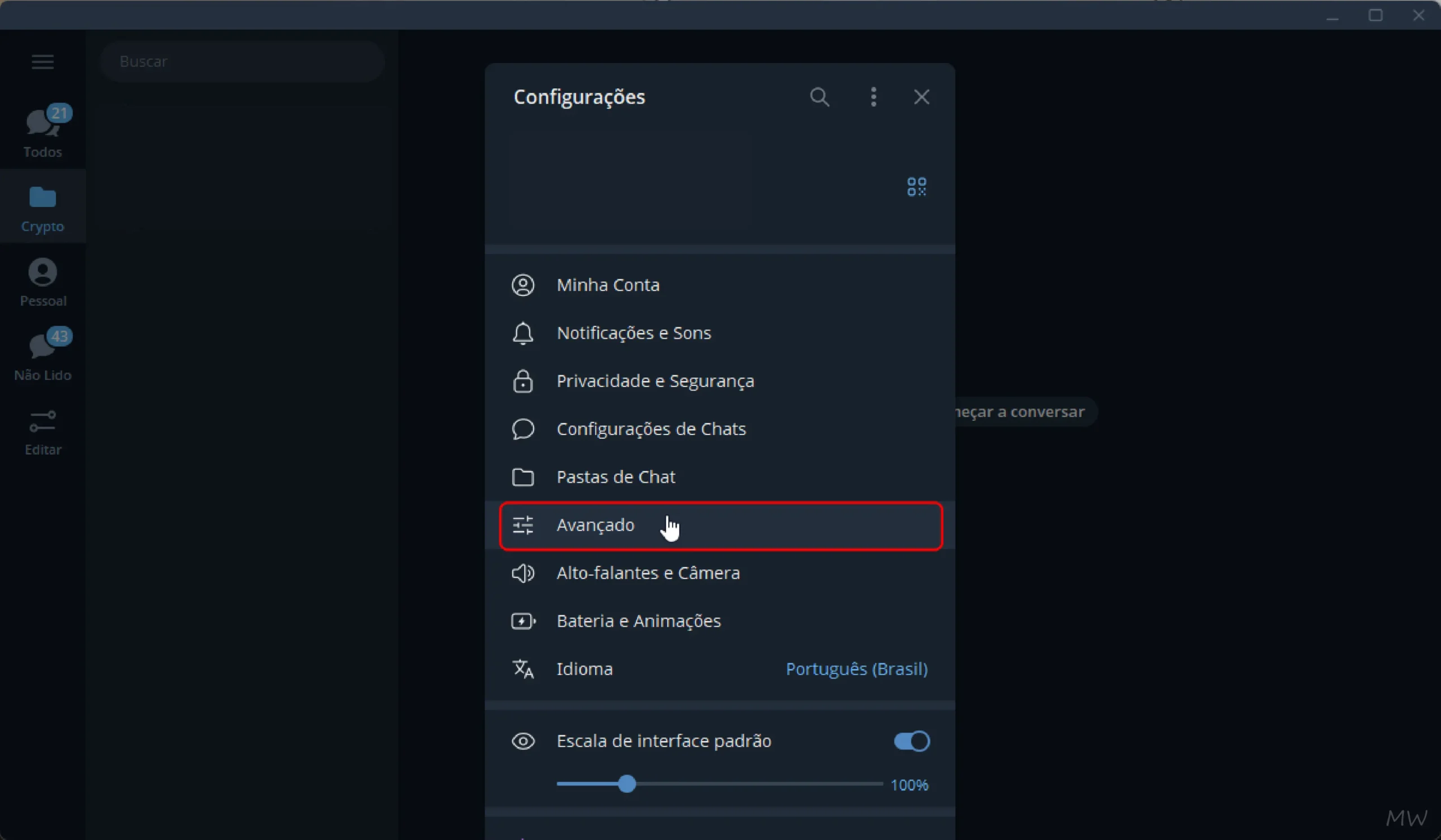Click the translate icon beside Idioma
Image resolution: width=1441 pixels, height=840 pixels.
[x=523, y=668]
